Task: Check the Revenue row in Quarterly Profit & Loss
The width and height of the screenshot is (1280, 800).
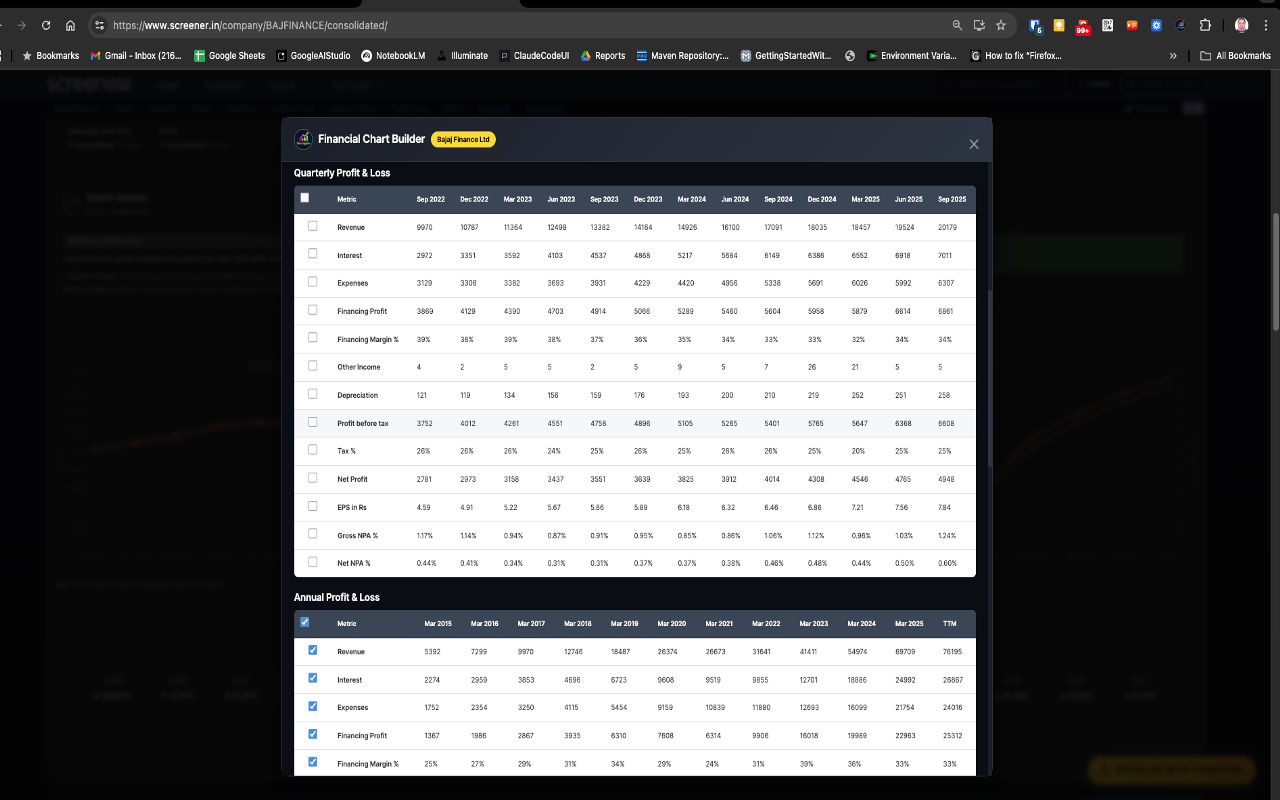Action: tap(312, 227)
